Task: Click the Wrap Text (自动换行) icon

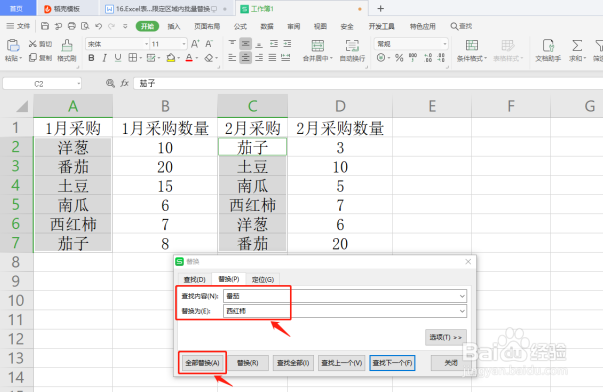Action: coord(352,45)
